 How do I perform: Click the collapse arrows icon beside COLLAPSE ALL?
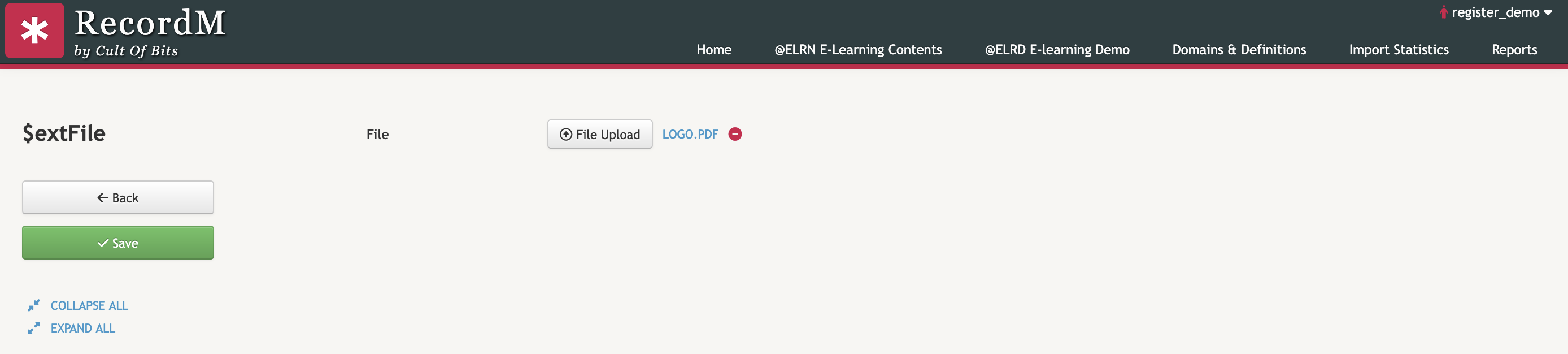pyautogui.click(x=33, y=305)
